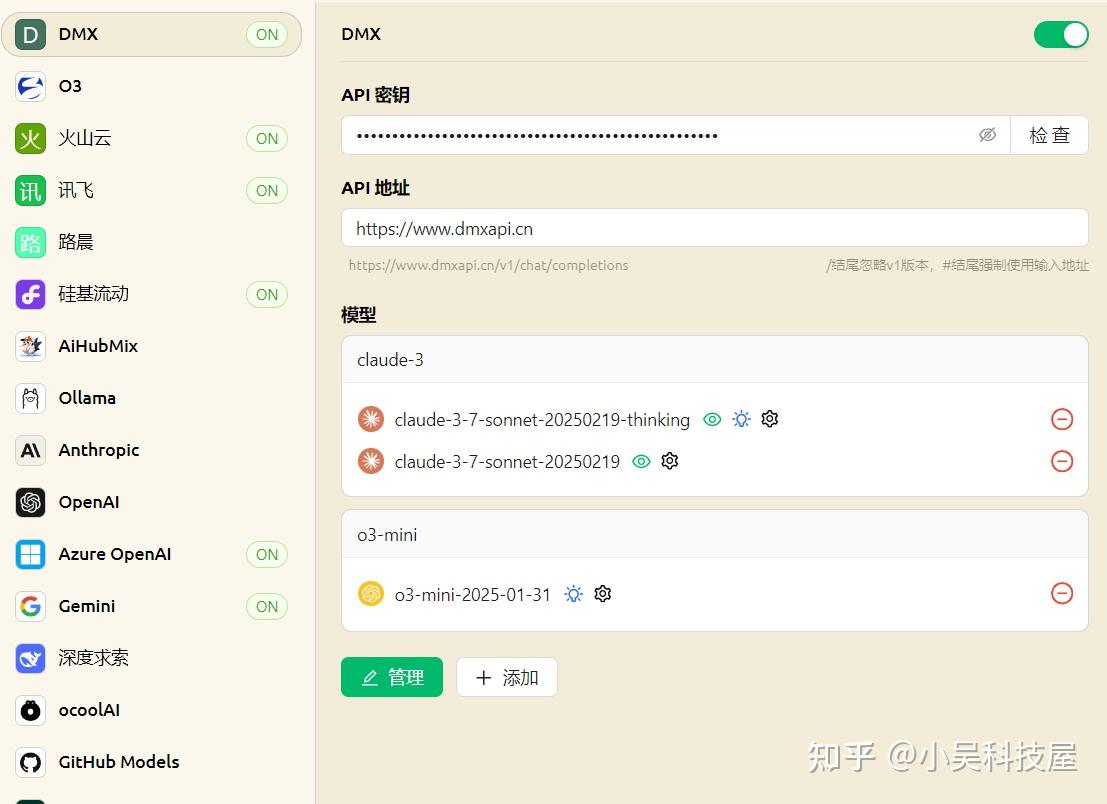
Task: Disable the DMX provider toggle
Action: coord(1060,33)
